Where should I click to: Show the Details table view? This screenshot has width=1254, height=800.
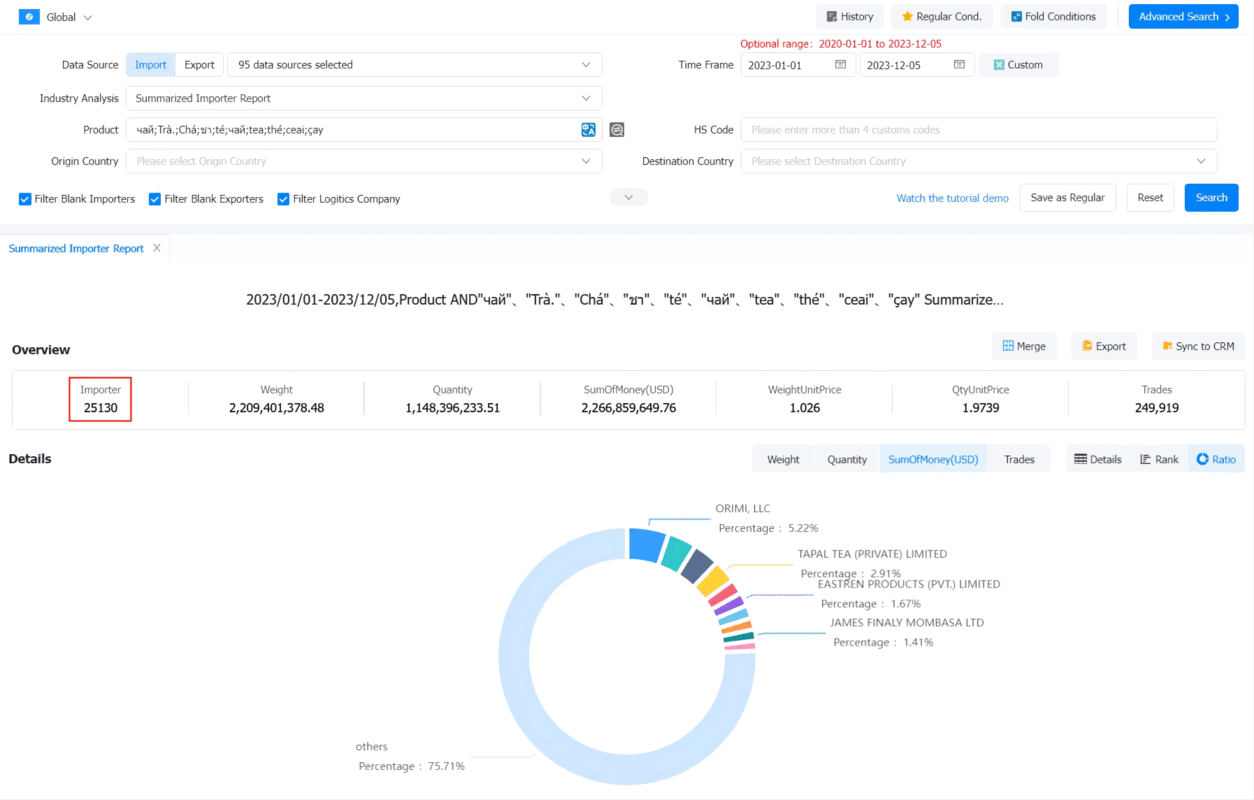[1097, 459]
